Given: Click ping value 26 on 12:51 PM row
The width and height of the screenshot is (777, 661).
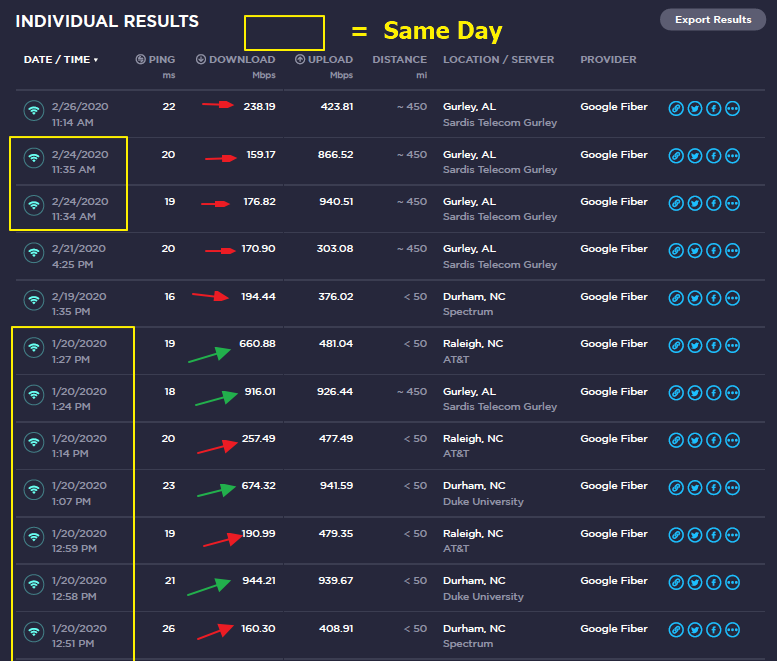Looking at the screenshot, I should click(x=168, y=628).
